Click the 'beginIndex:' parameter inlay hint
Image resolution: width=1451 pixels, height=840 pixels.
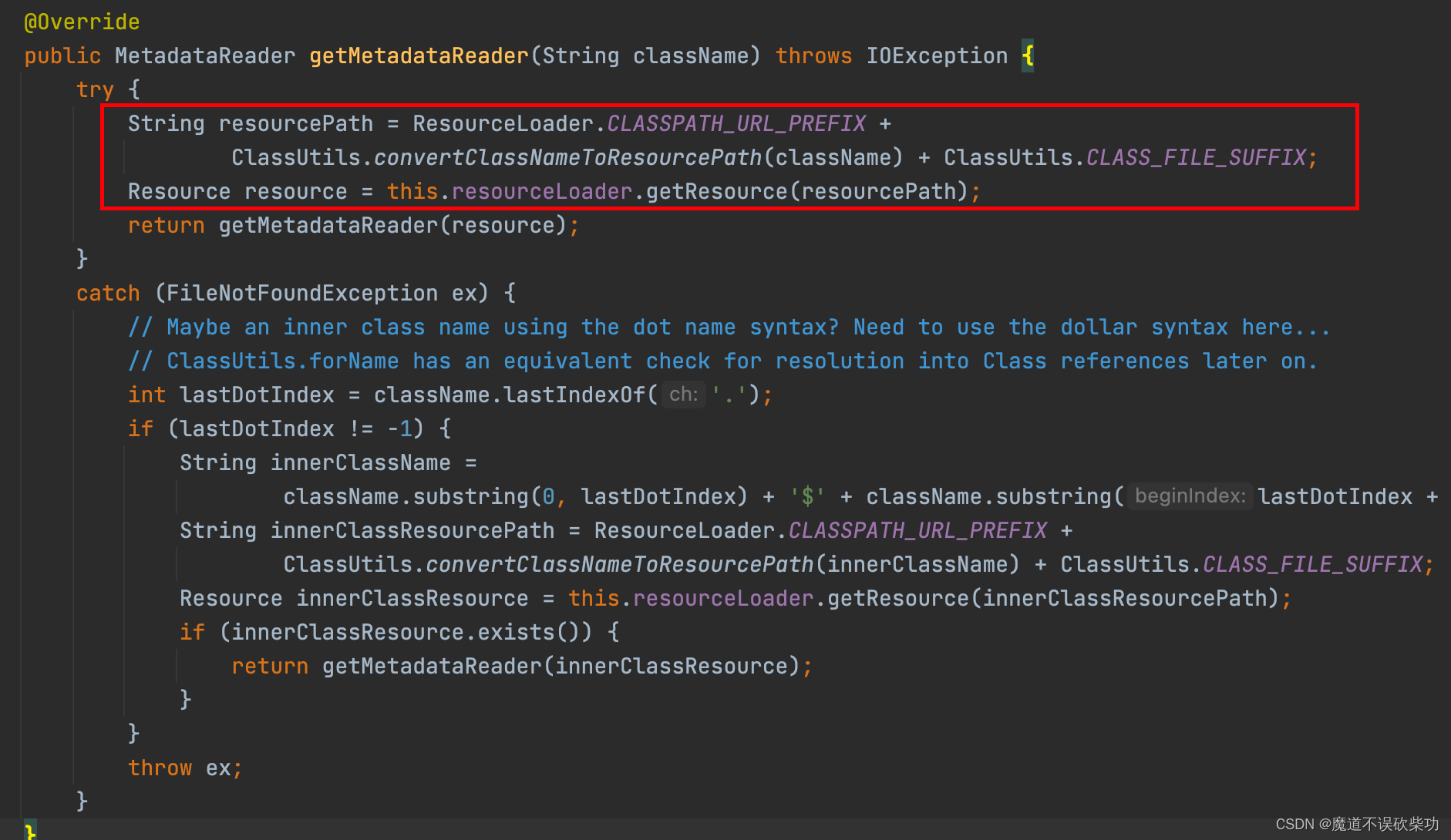(1190, 496)
